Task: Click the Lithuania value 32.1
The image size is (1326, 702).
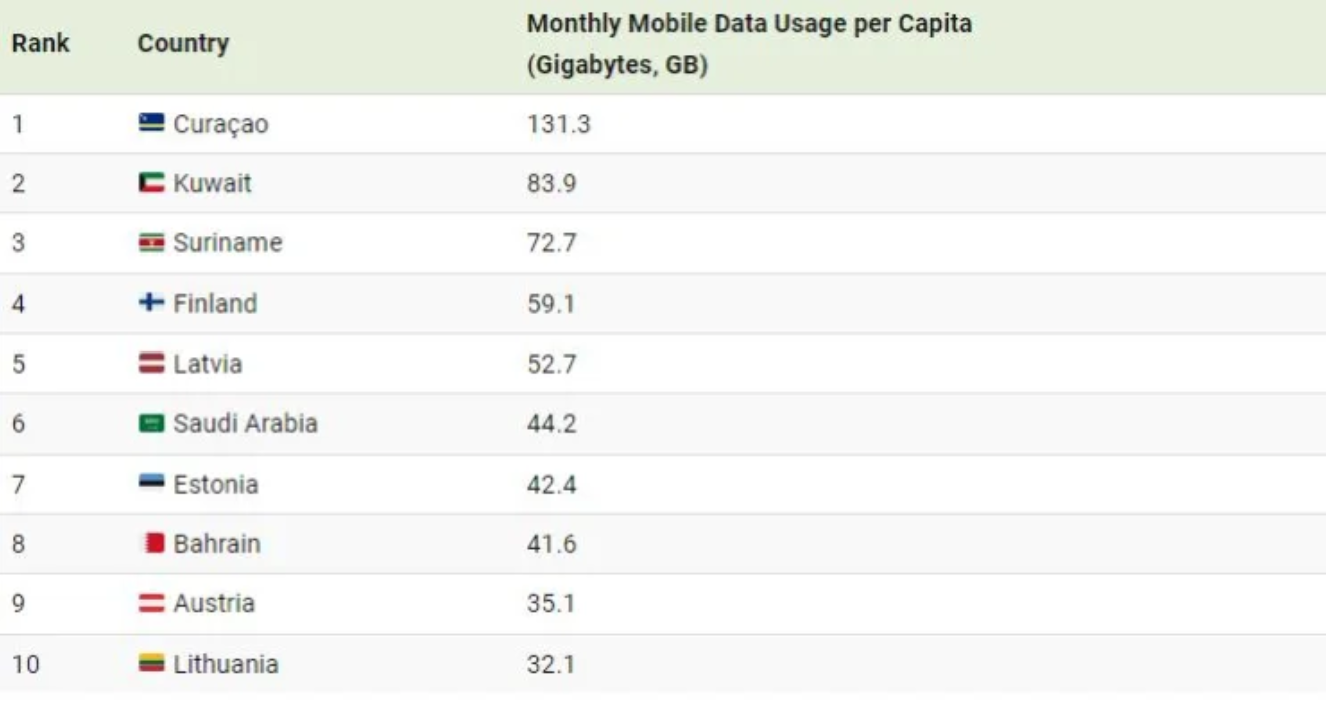Action: point(551,665)
